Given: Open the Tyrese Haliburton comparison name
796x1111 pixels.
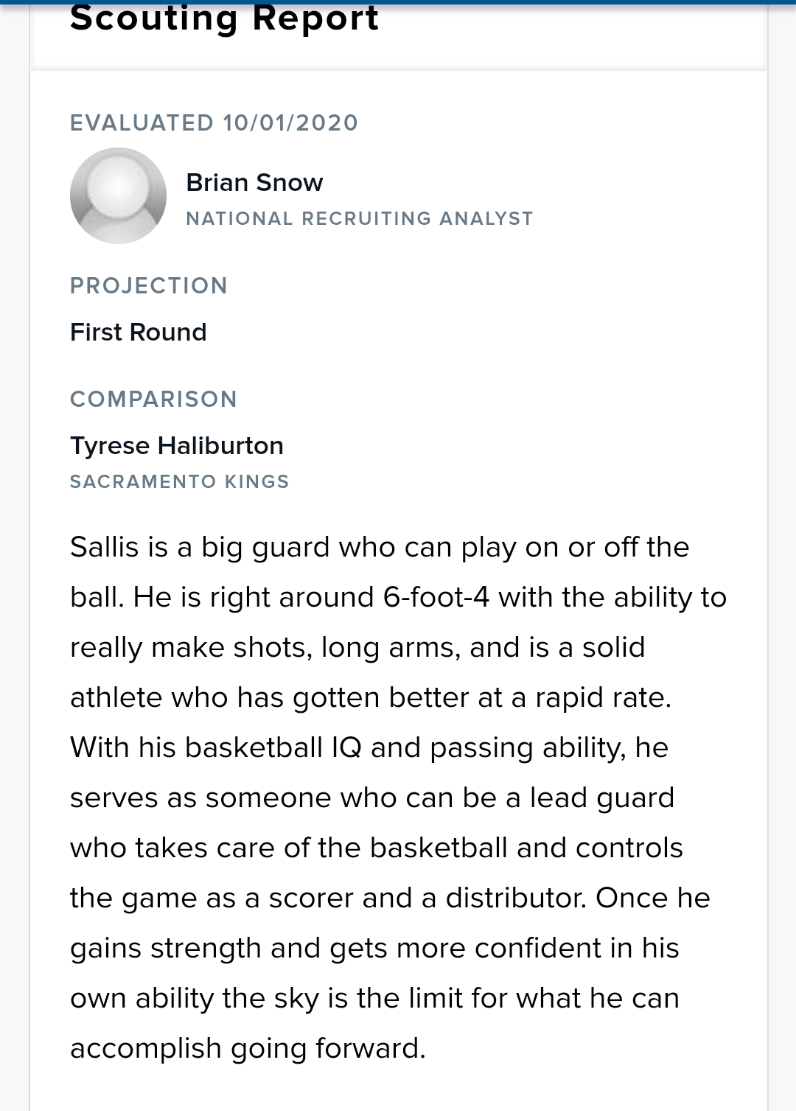Looking at the screenshot, I should click(177, 445).
